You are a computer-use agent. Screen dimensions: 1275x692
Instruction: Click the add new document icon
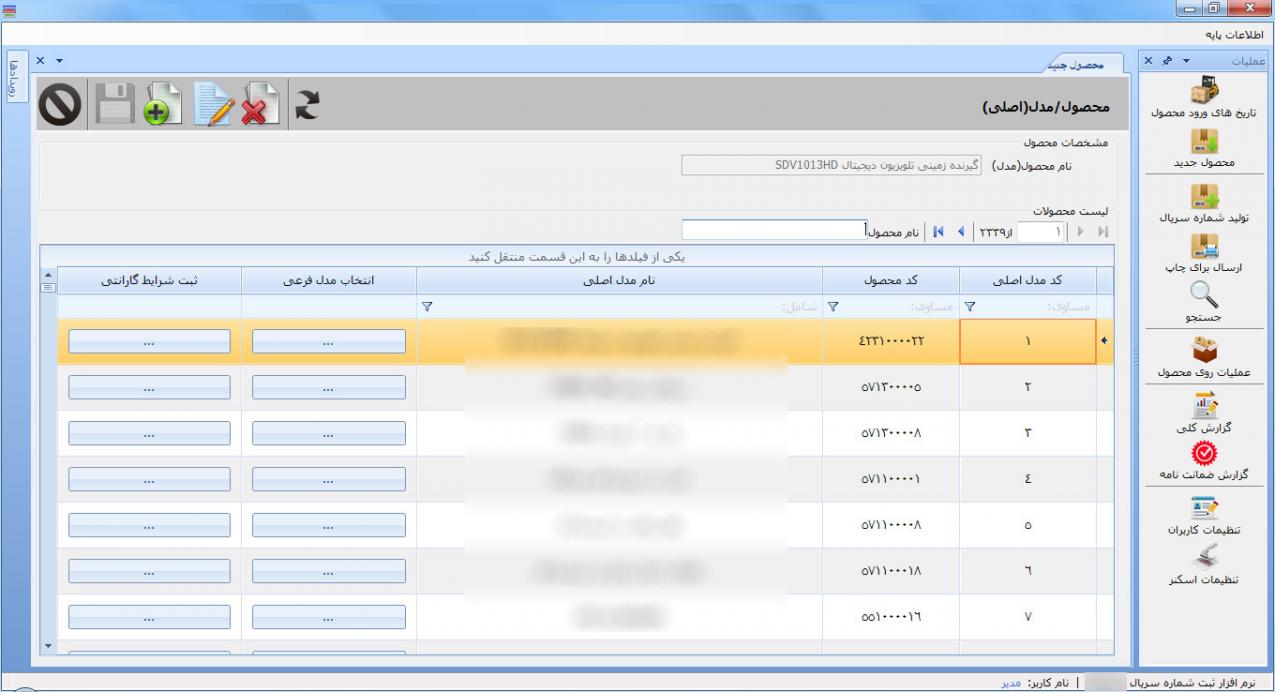pyautogui.click(x=162, y=105)
